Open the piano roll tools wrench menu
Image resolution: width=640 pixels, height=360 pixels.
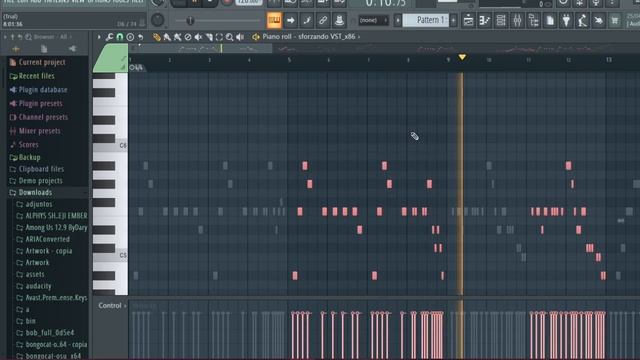(109, 37)
